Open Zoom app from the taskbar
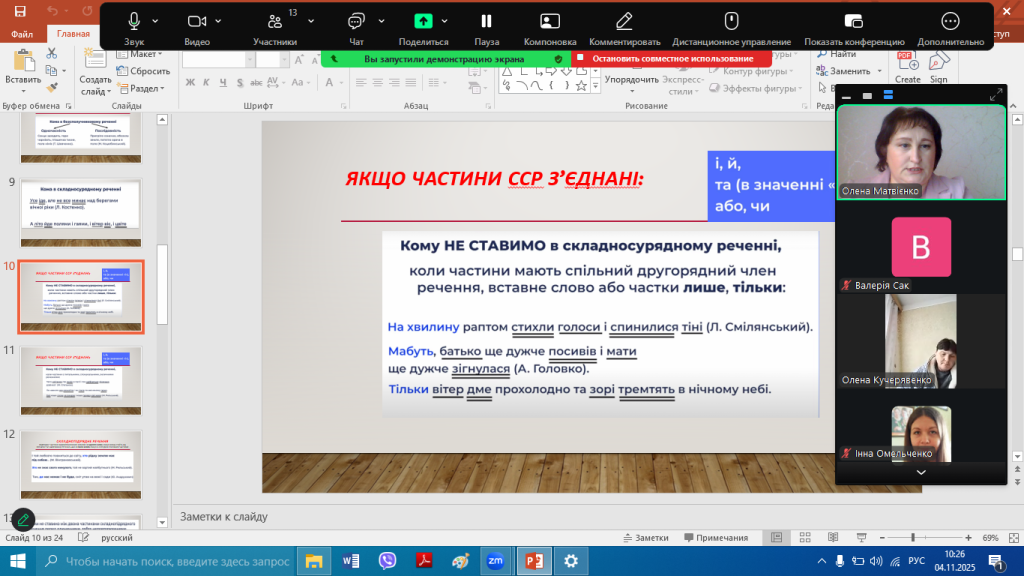Image resolution: width=1024 pixels, height=576 pixels. point(496,561)
